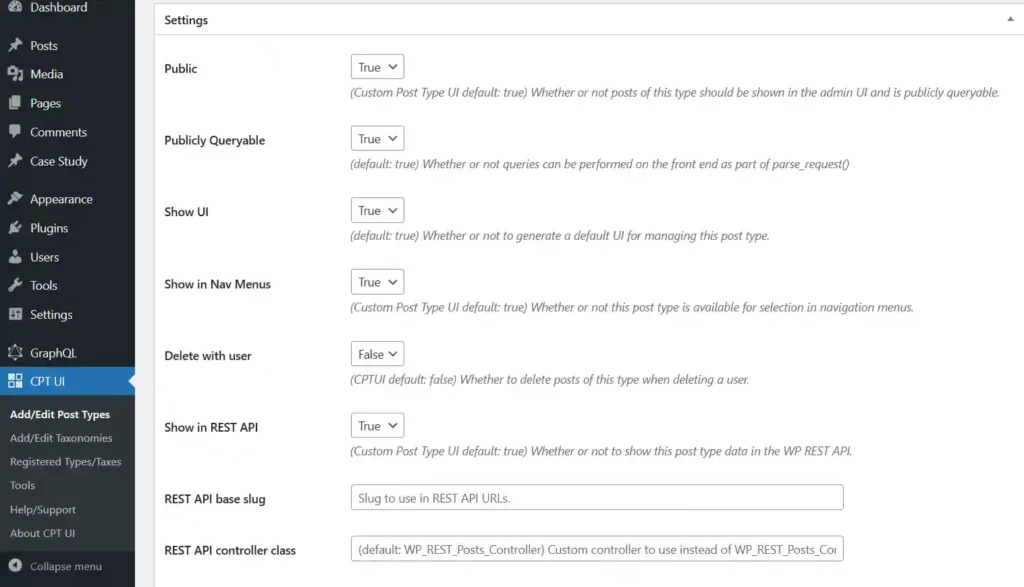
Task: Click the Collapse menu label
Action: tap(65, 566)
